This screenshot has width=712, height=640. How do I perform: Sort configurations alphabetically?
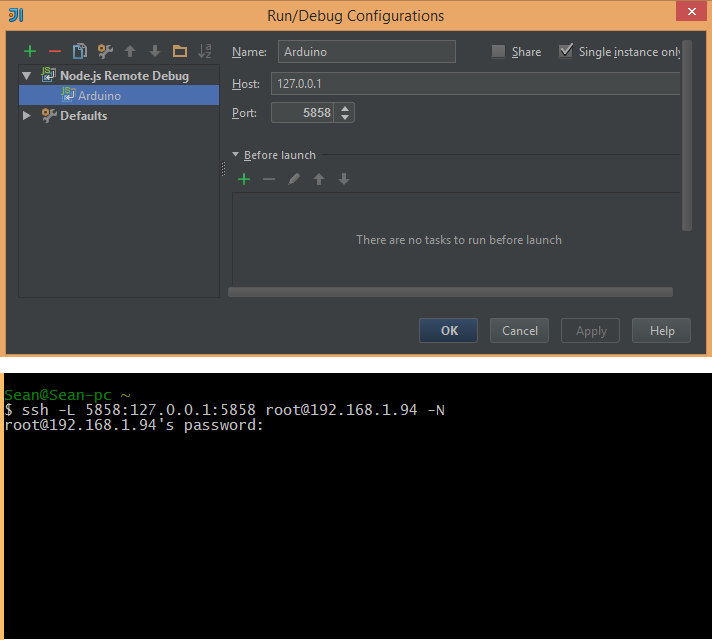tap(205, 51)
